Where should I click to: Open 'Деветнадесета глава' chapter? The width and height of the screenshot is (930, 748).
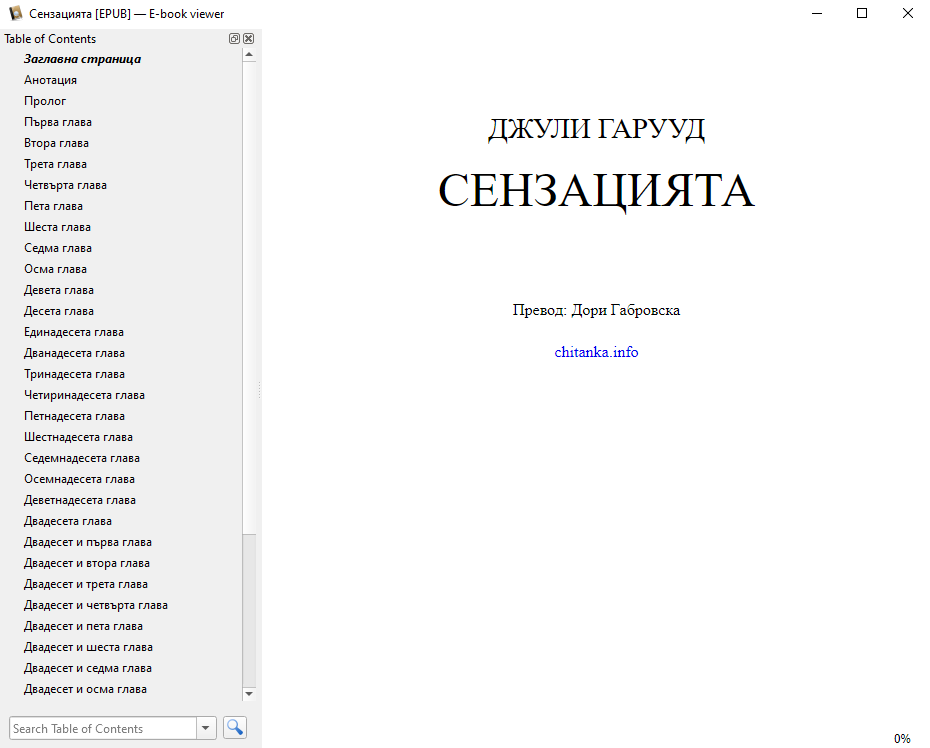(x=80, y=500)
